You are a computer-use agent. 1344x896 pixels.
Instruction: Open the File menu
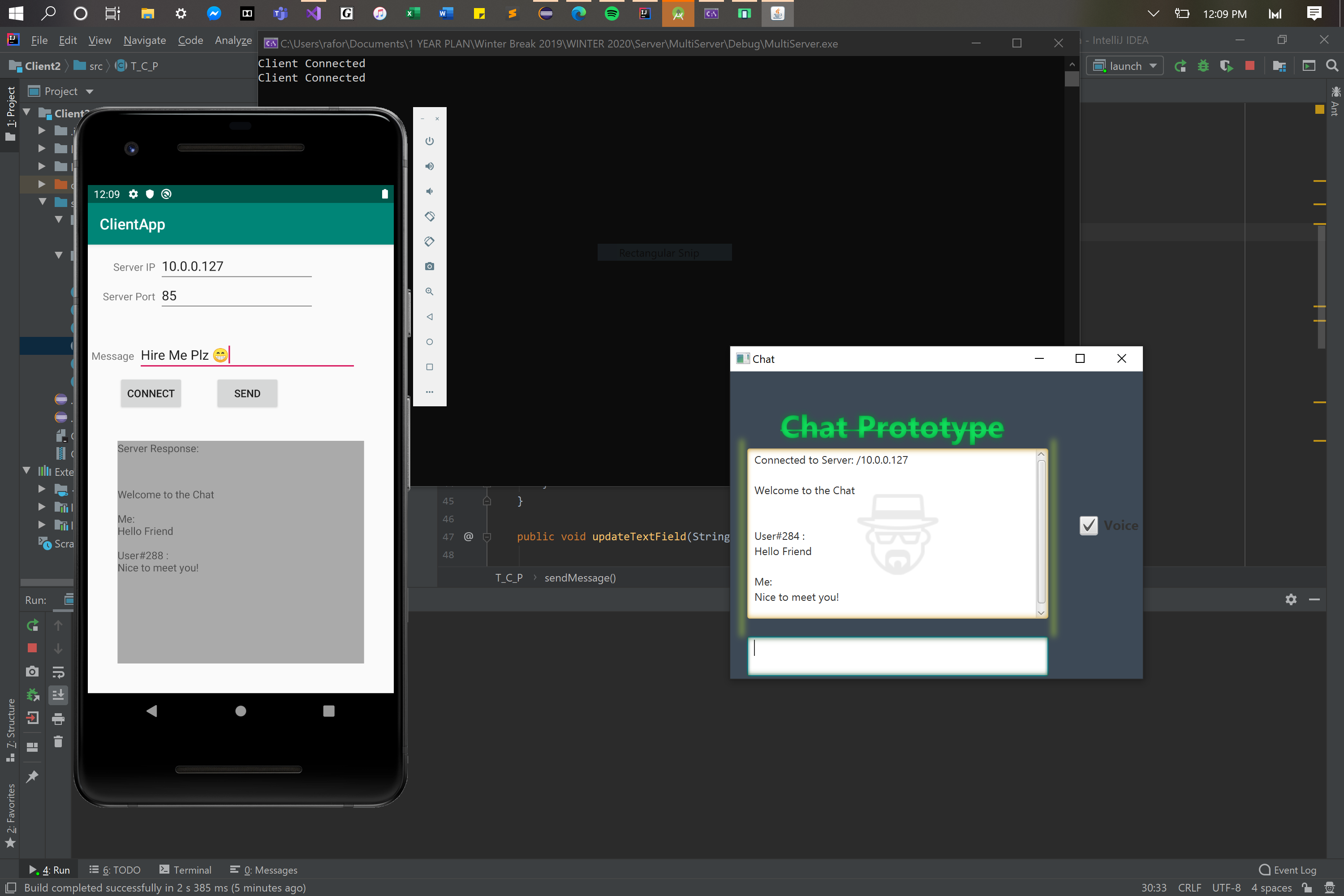pyautogui.click(x=39, y=40)
